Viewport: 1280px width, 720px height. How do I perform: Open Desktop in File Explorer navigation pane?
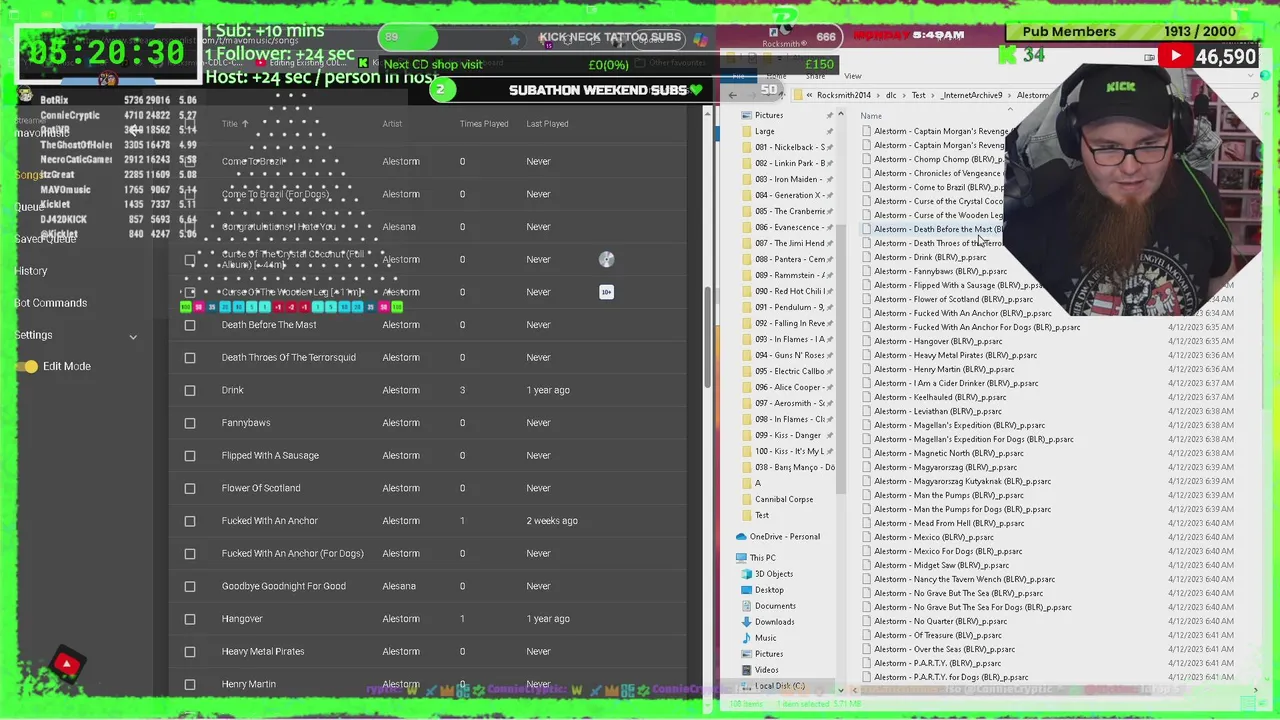(769, 590)
